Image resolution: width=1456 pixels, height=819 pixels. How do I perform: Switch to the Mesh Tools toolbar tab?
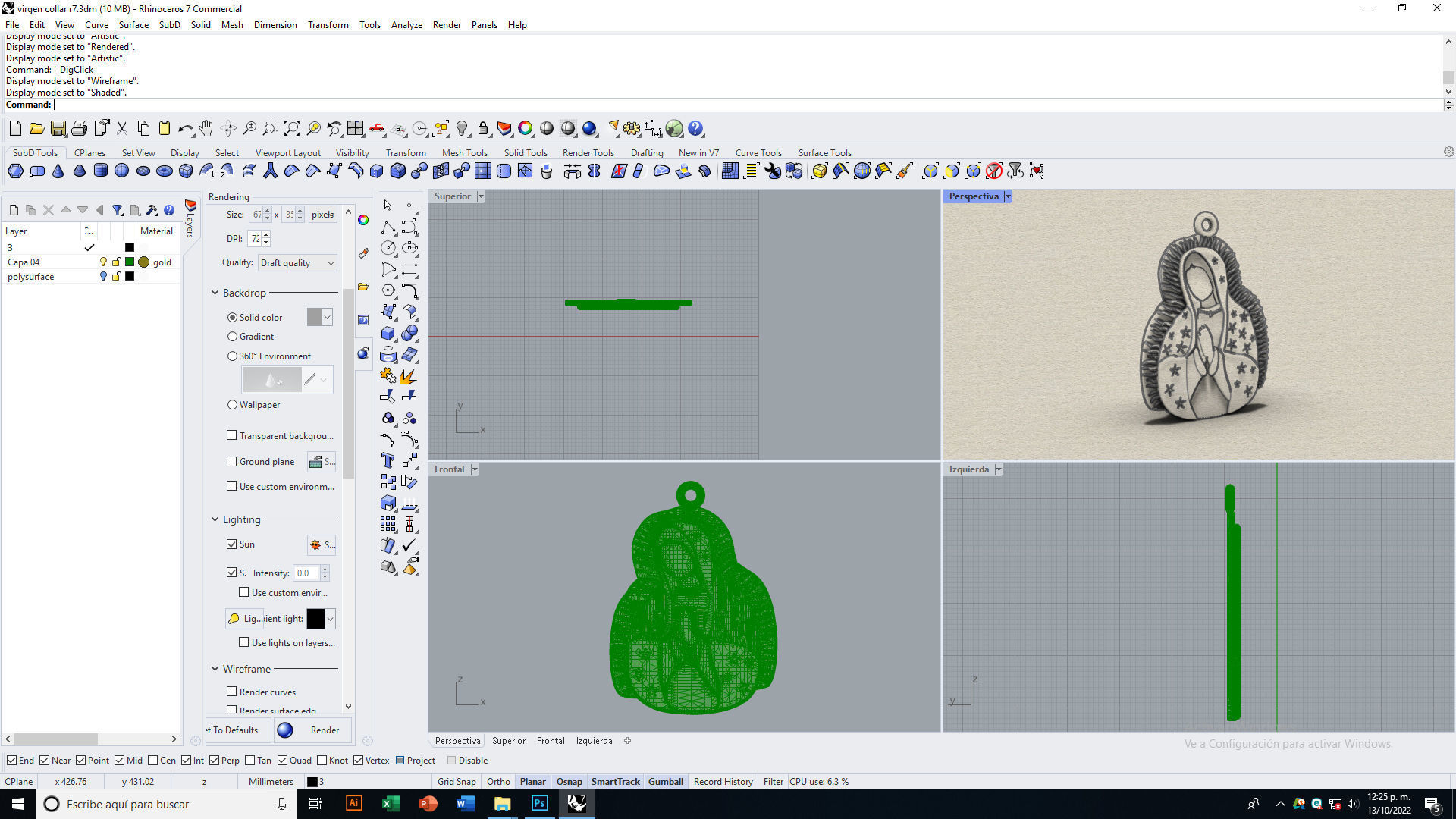(x=465, y=152)
